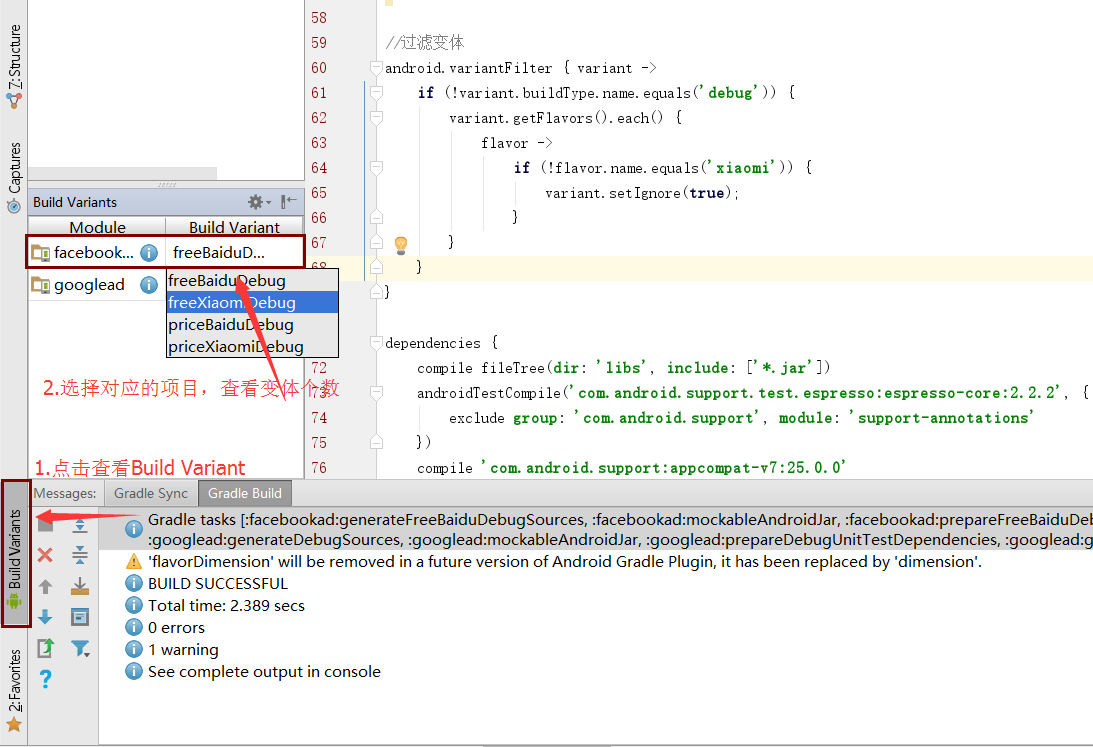This screenshot has height=747, width=1093.
Task: Open facebookad build variant combo box
Action: (234, 253)
